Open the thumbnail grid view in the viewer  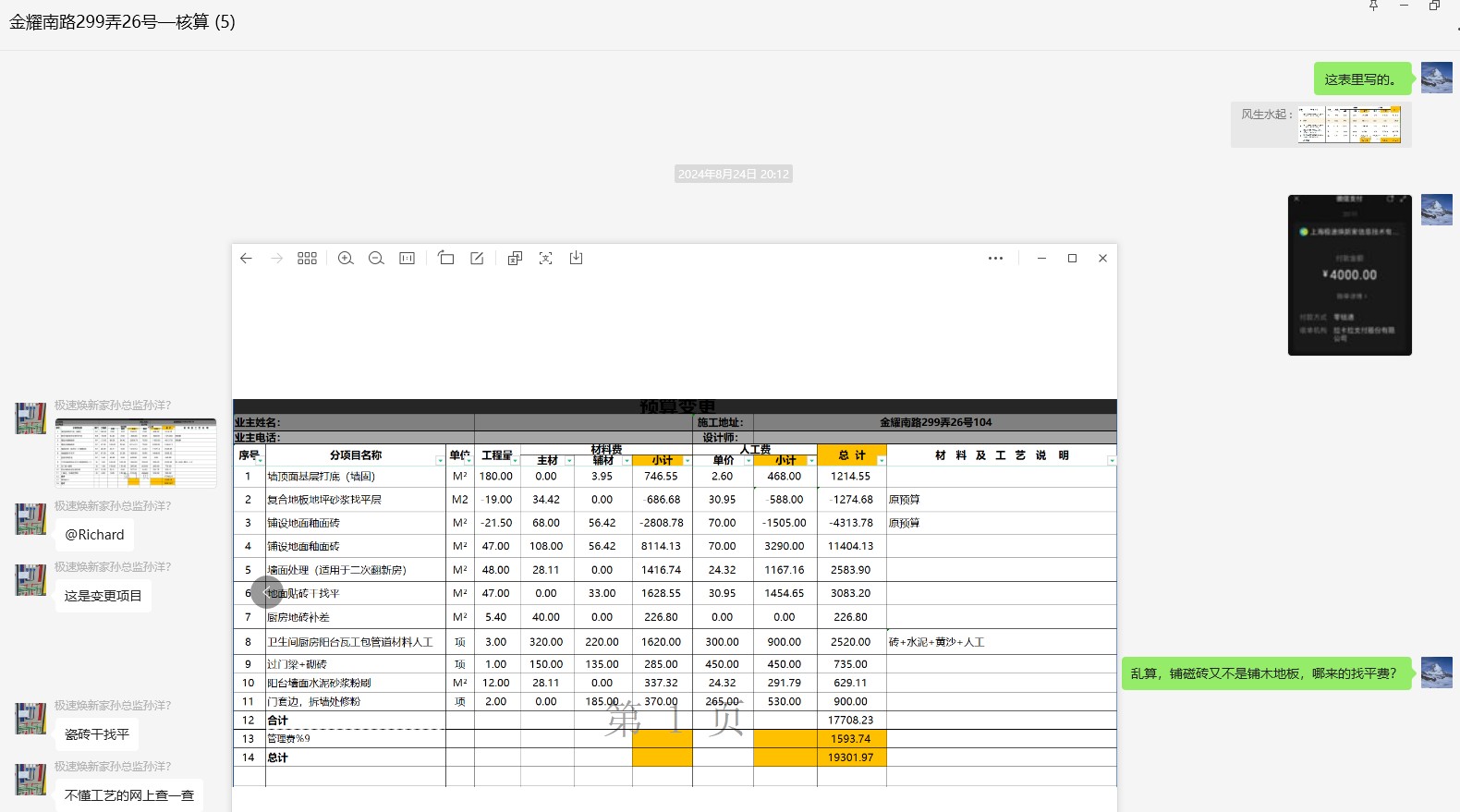[x=308, y=259]
